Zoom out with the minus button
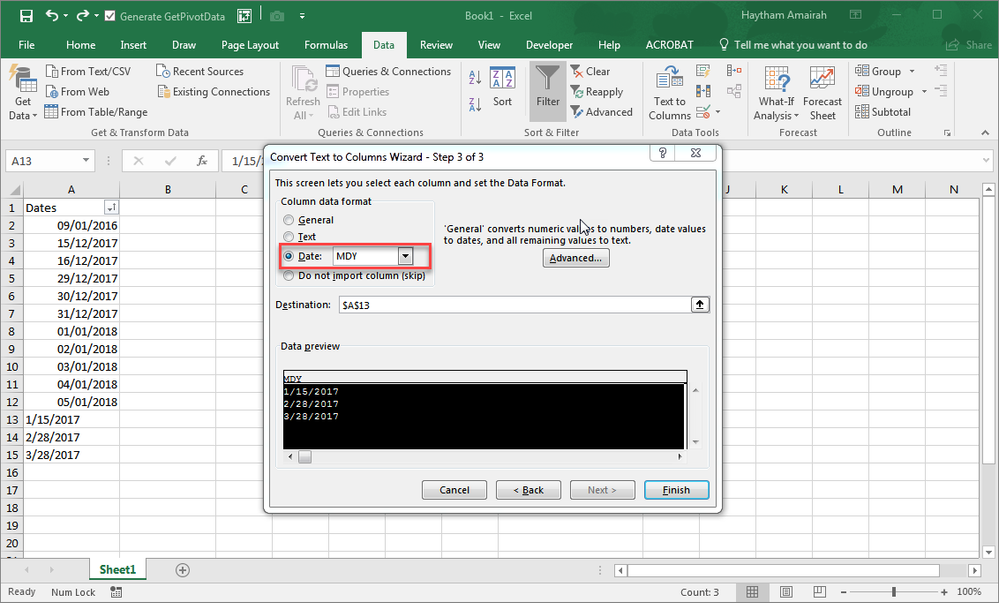 [x=843, y=592]
